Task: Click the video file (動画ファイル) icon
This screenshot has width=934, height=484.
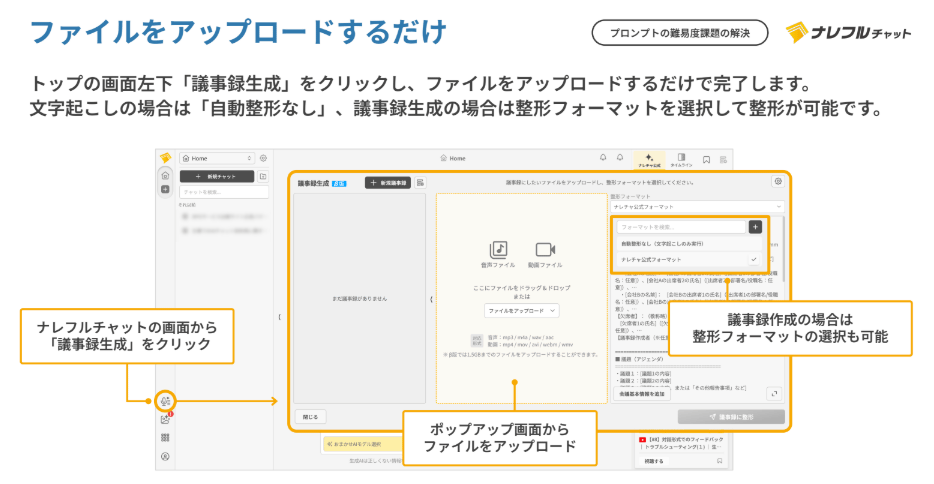Action: tap(544, 250)
